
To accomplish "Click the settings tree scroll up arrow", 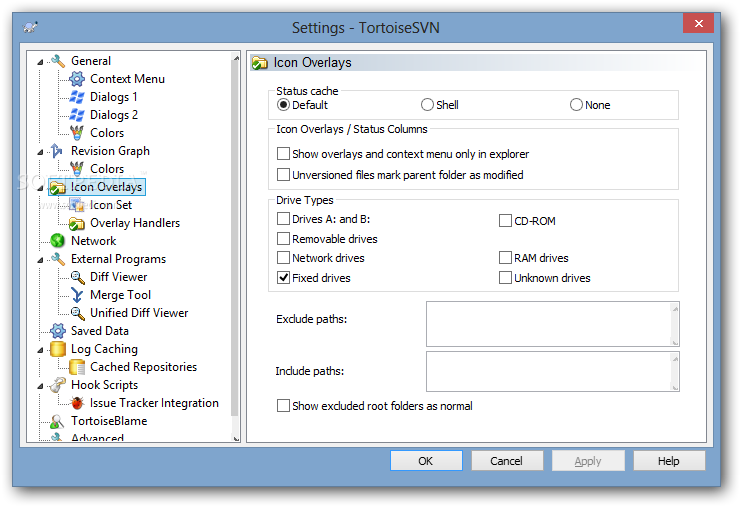I will coord(236,58).
